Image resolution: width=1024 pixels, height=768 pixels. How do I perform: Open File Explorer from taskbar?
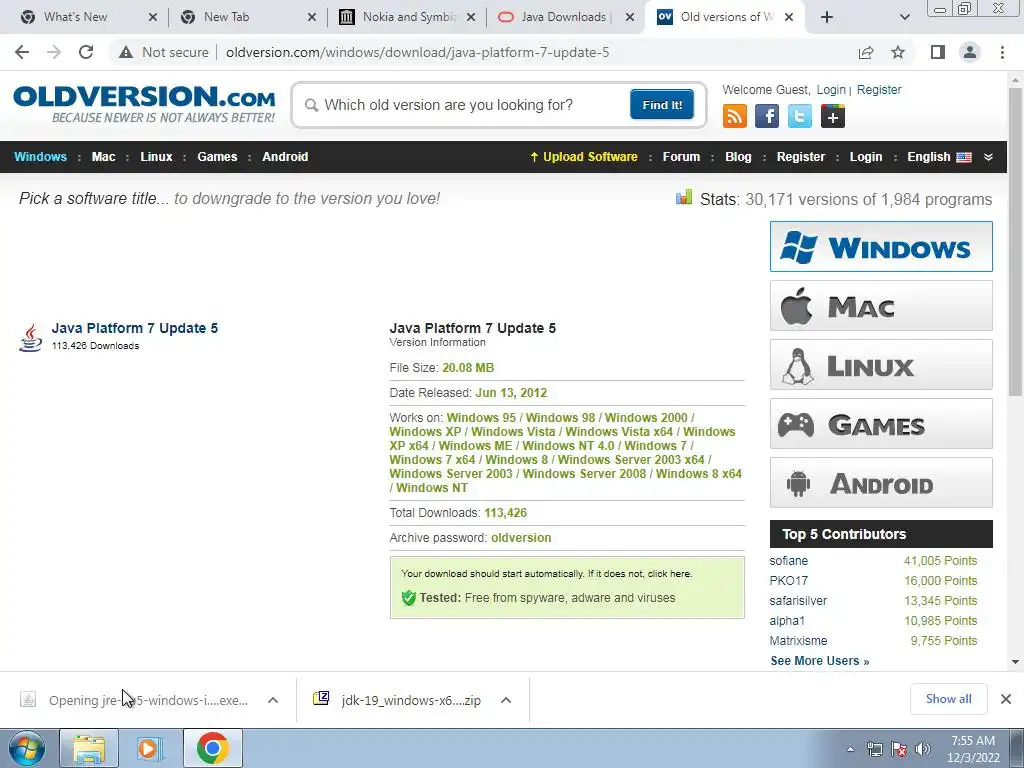(x=89, y=748)
